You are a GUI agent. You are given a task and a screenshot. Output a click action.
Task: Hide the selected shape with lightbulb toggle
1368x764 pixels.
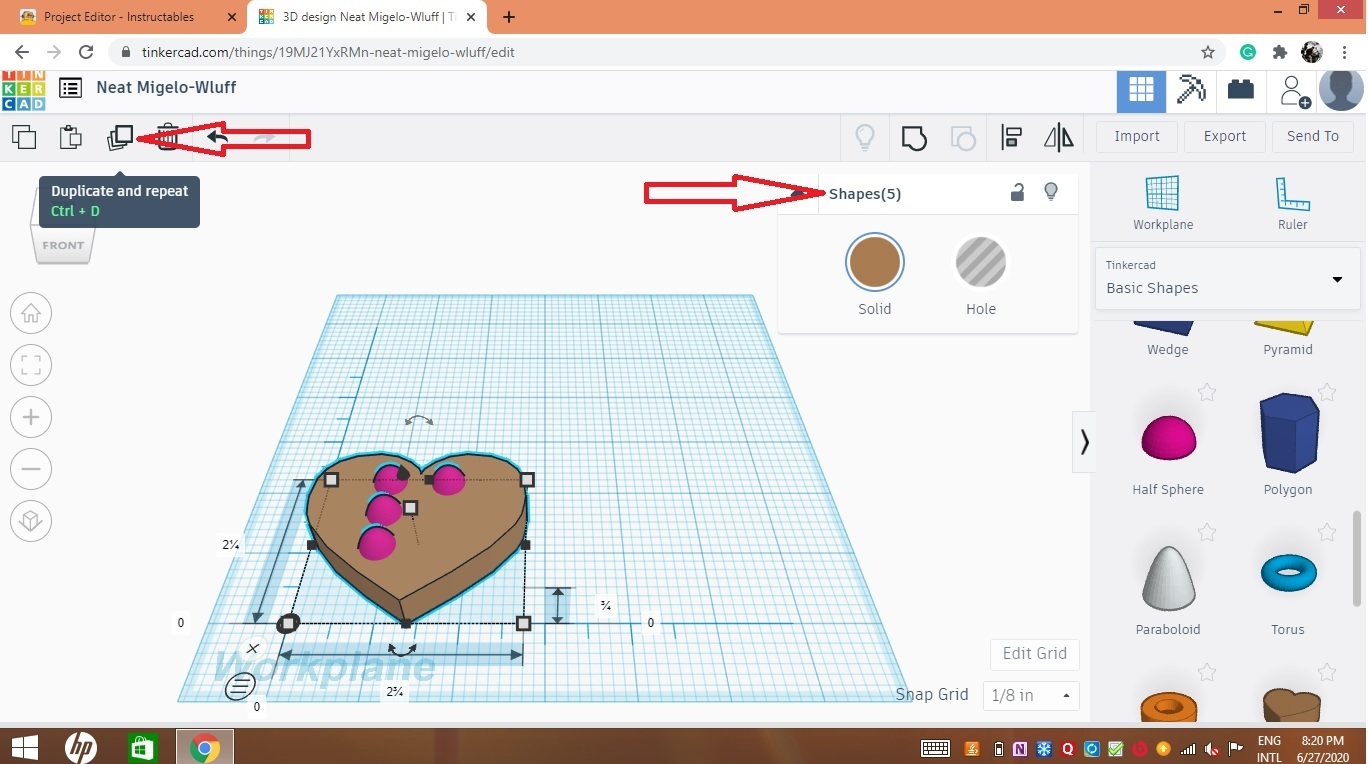1050,191
